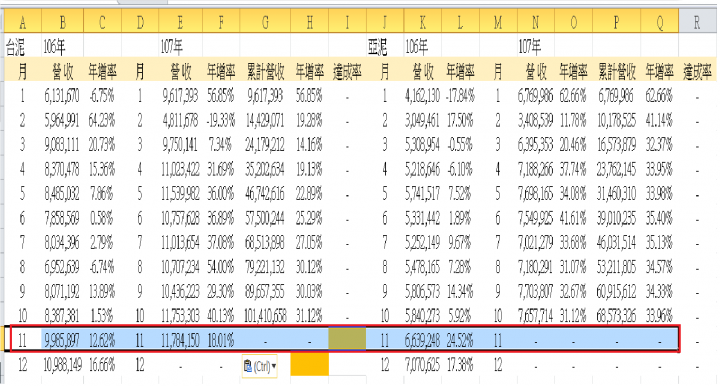This screenshot has height=386, width=720.
Task: Select cell showing 46,031,514
Action: 616,242
